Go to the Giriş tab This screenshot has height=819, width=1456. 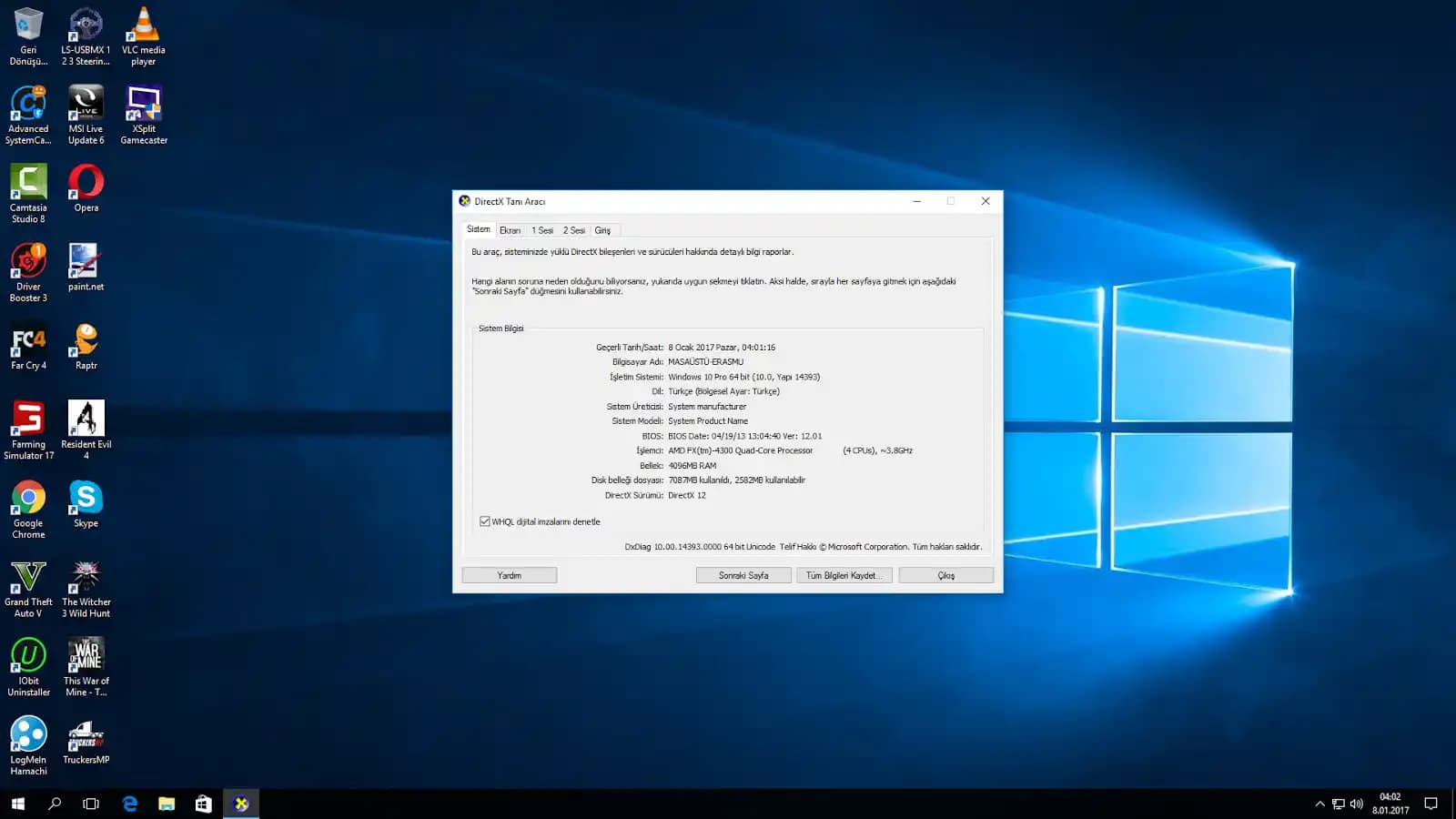(x=602, y=230)
